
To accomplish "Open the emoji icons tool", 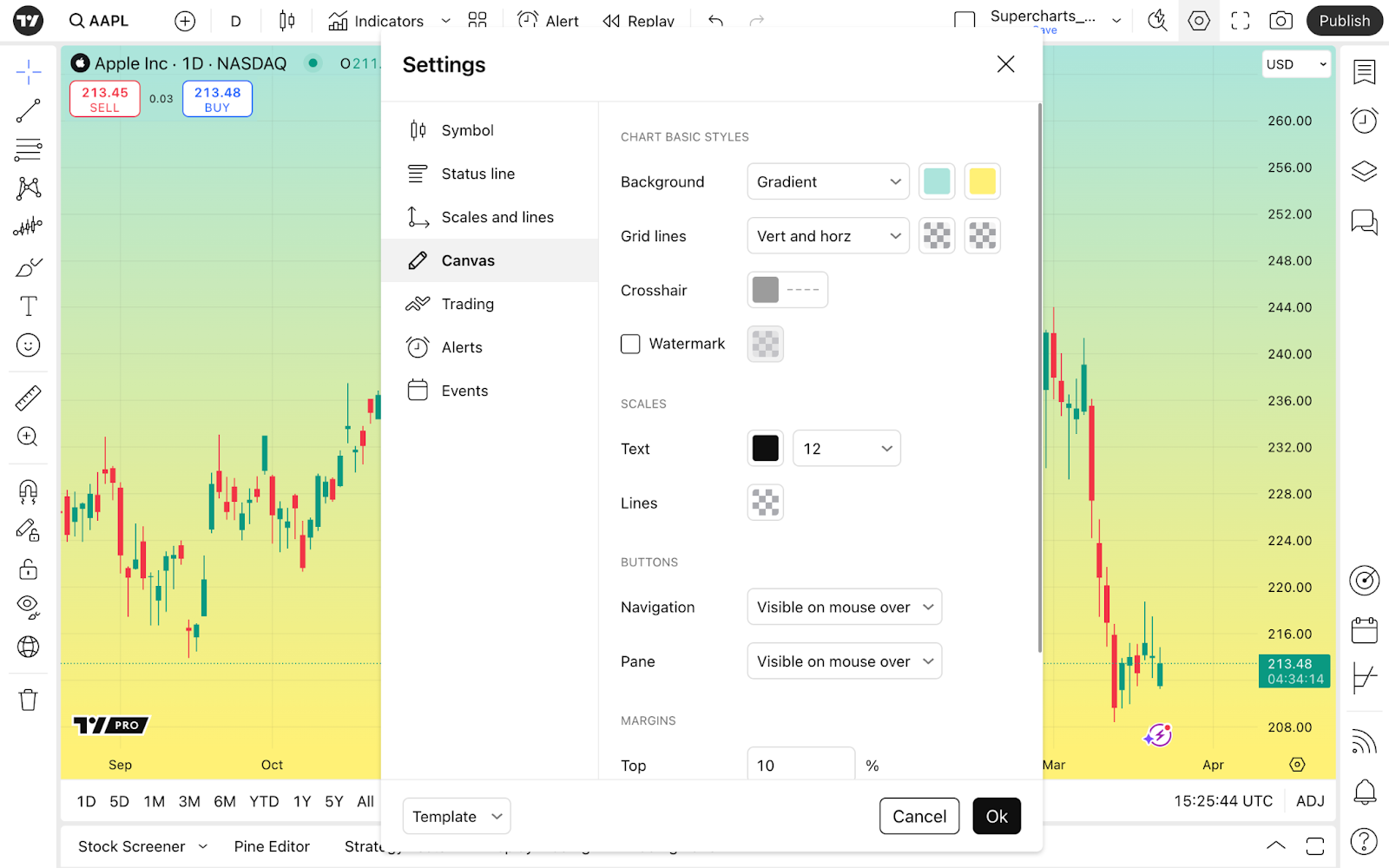I will (x=28, y=345).
